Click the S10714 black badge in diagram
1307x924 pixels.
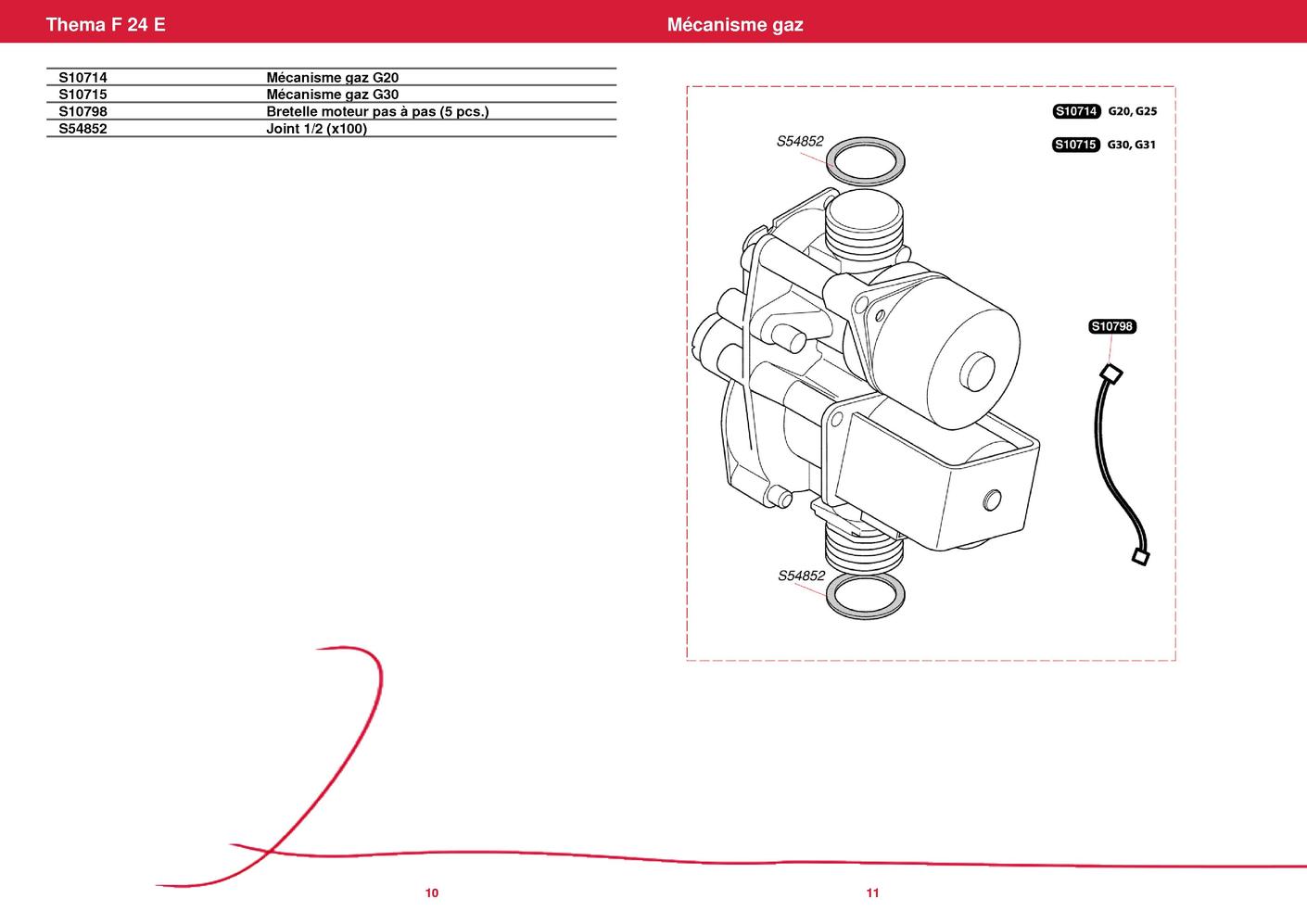point(1076,111)
